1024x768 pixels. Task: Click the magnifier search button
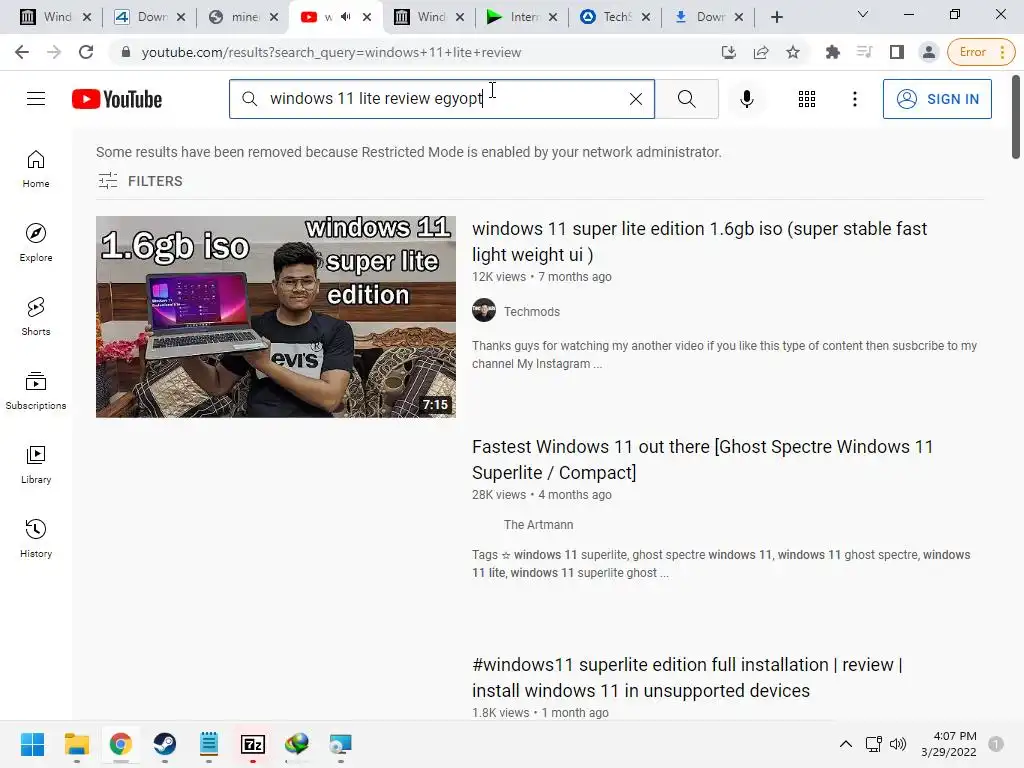(x=686, y=99)
